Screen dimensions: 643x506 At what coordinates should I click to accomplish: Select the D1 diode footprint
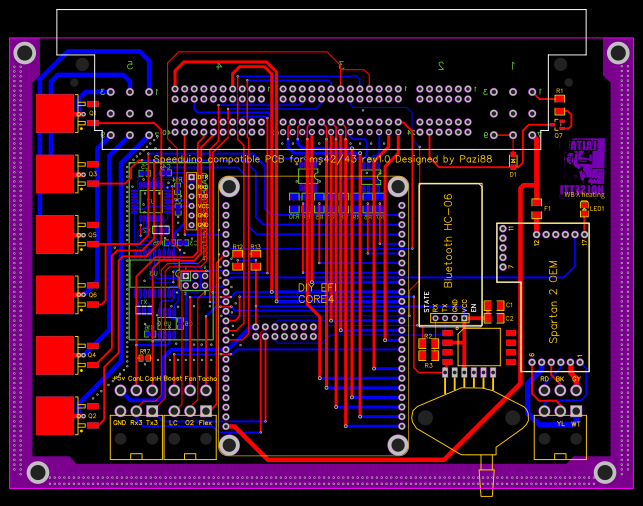tap(513, 160)
